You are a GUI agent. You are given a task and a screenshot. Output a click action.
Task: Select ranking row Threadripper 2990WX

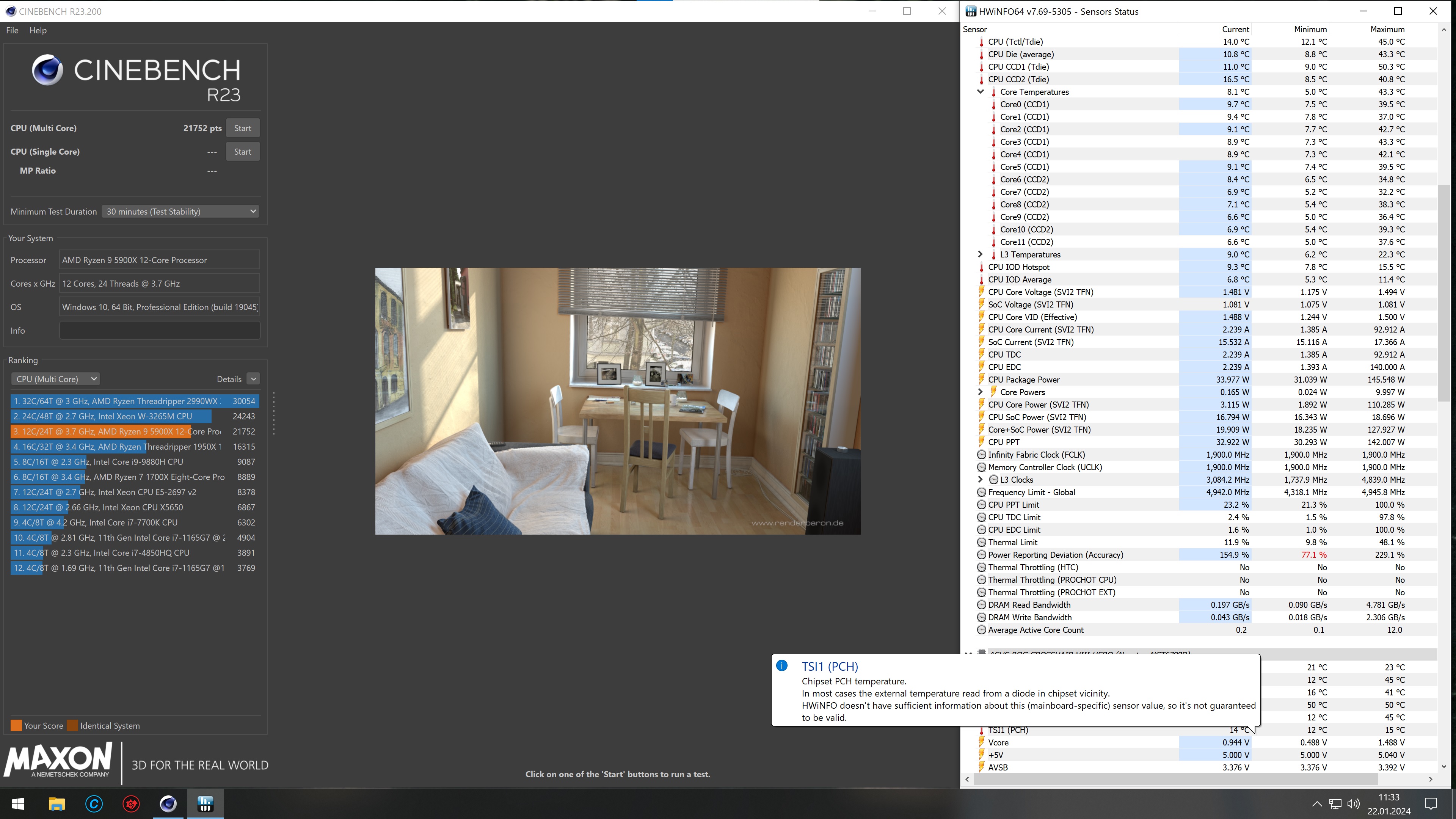click(135, 401)
